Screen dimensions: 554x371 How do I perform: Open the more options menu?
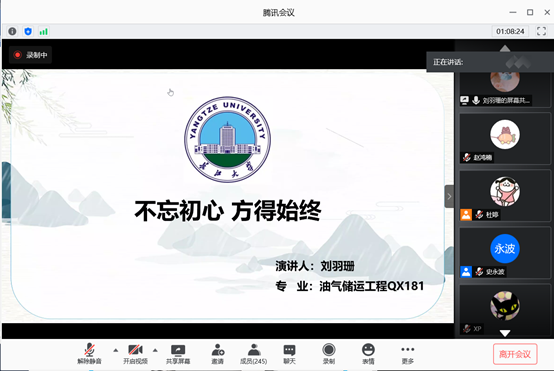click(407, 354)
